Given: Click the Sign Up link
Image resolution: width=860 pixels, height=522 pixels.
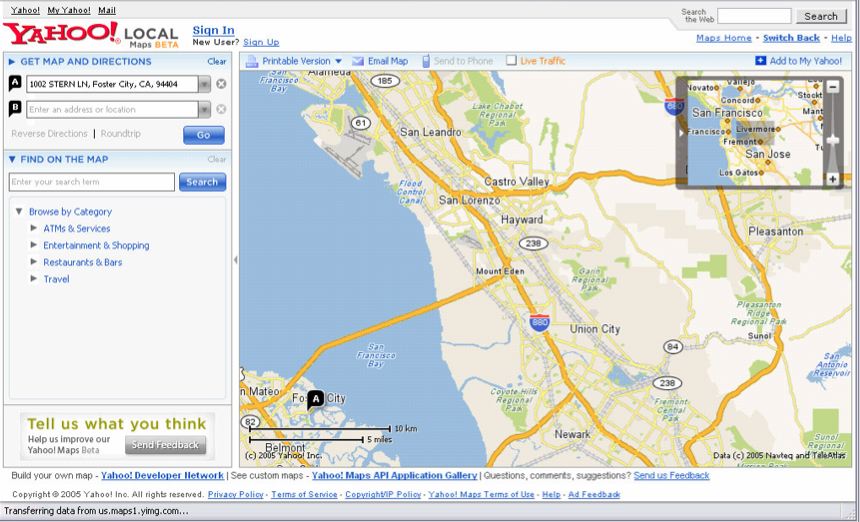Looking at the screenshot, I should point(261,42).
